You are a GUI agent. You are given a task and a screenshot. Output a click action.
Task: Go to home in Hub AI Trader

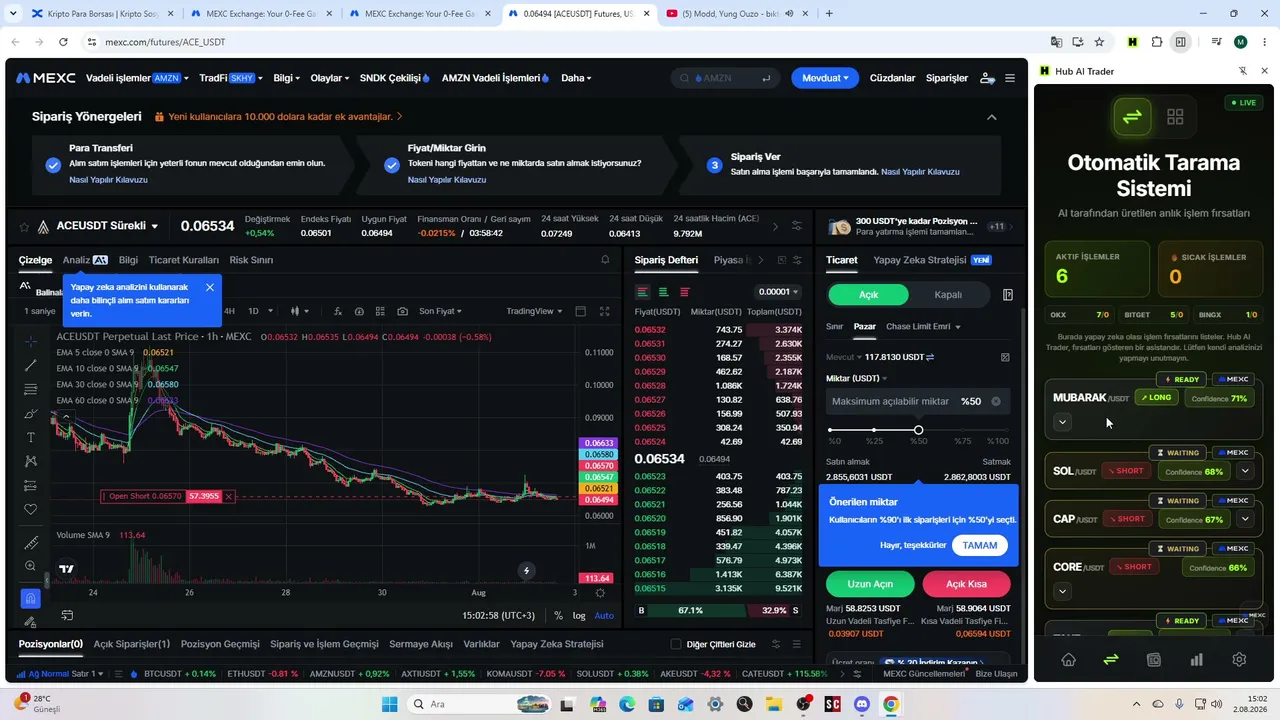(1068, 660)
